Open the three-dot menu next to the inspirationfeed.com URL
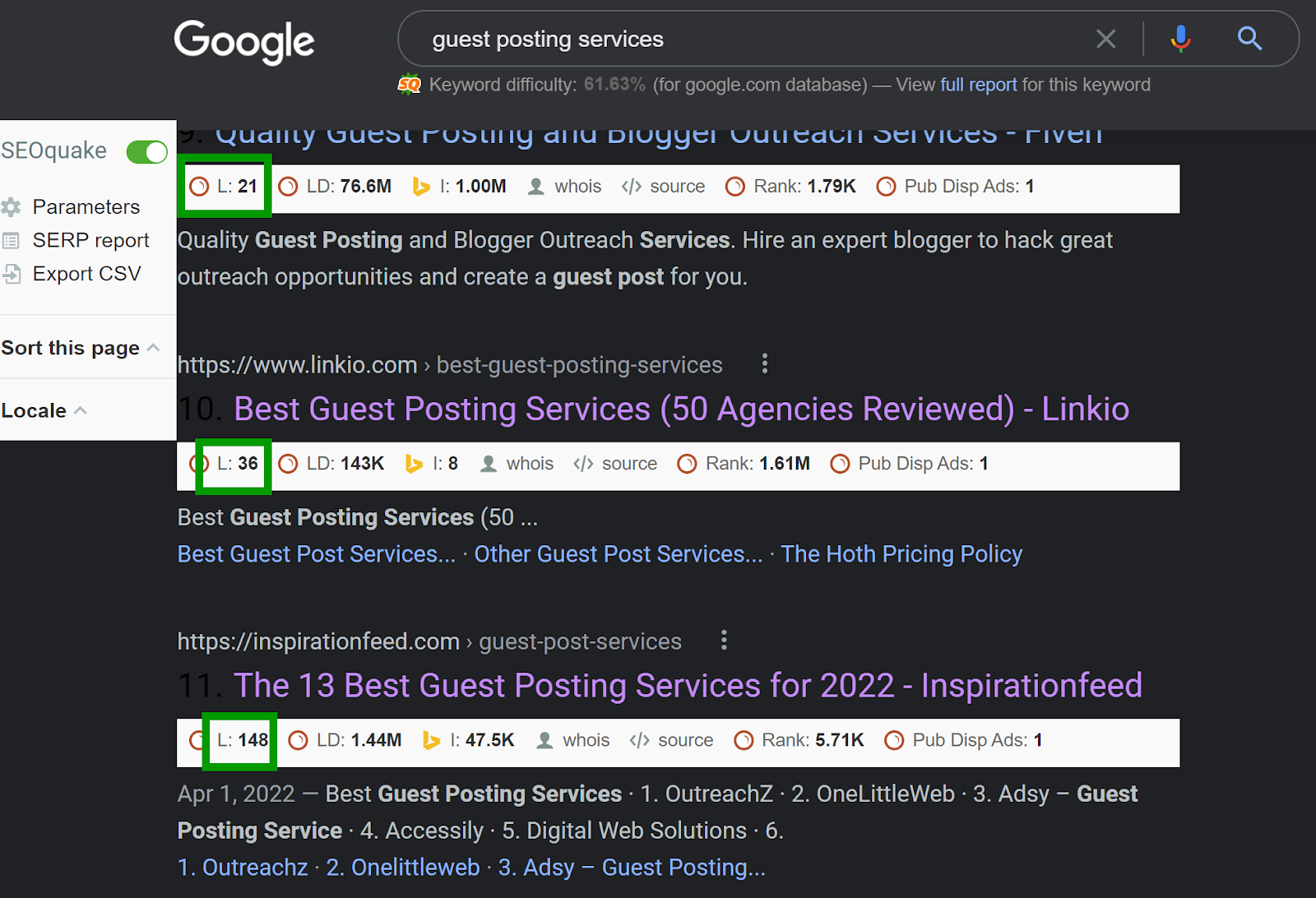This screenshot has height=898, width=1316. (724, 641)
